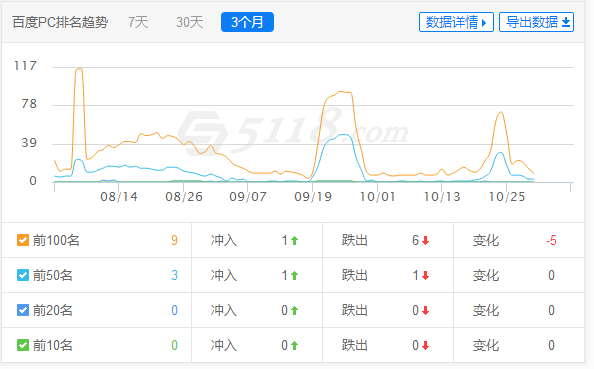Screen dimensions: 594x369
Task: Switch to the 7天 tab
Action: coord(138,22)
